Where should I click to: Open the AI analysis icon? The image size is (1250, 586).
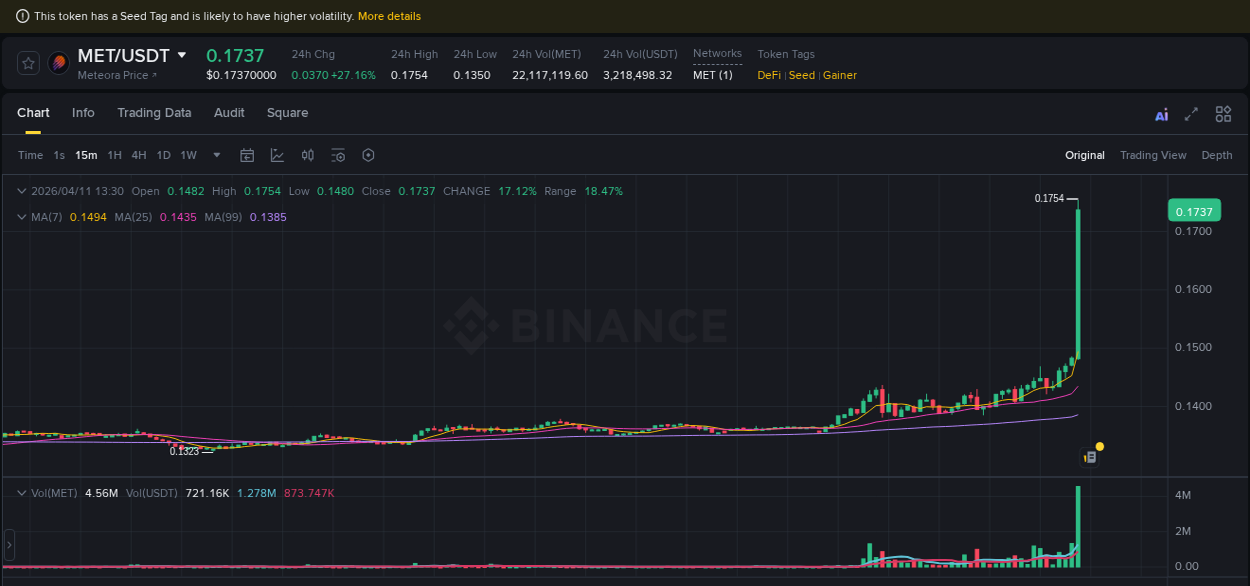[1161, 115]
